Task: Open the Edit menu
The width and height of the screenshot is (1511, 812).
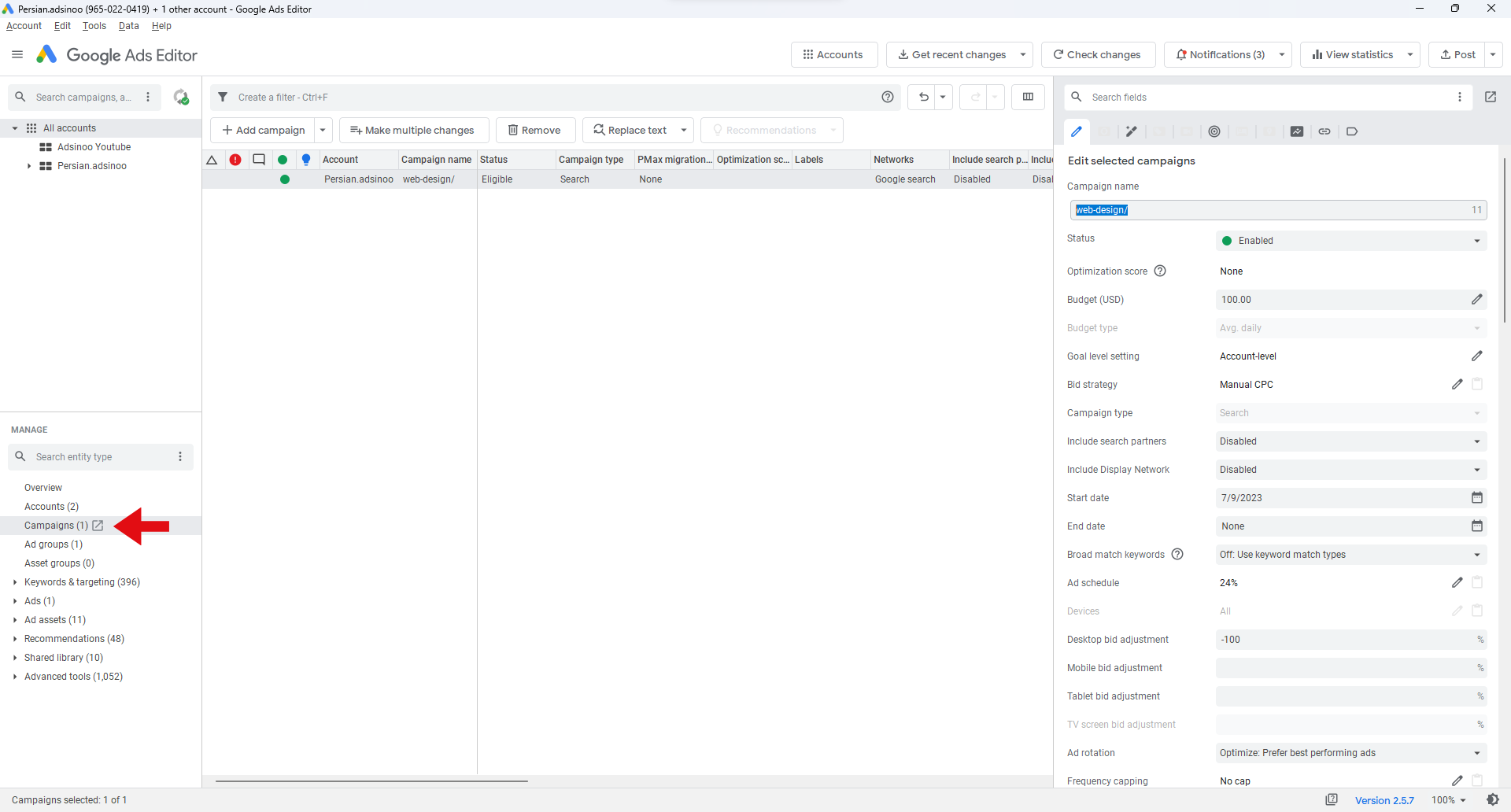Action: [x=62, y=26]
